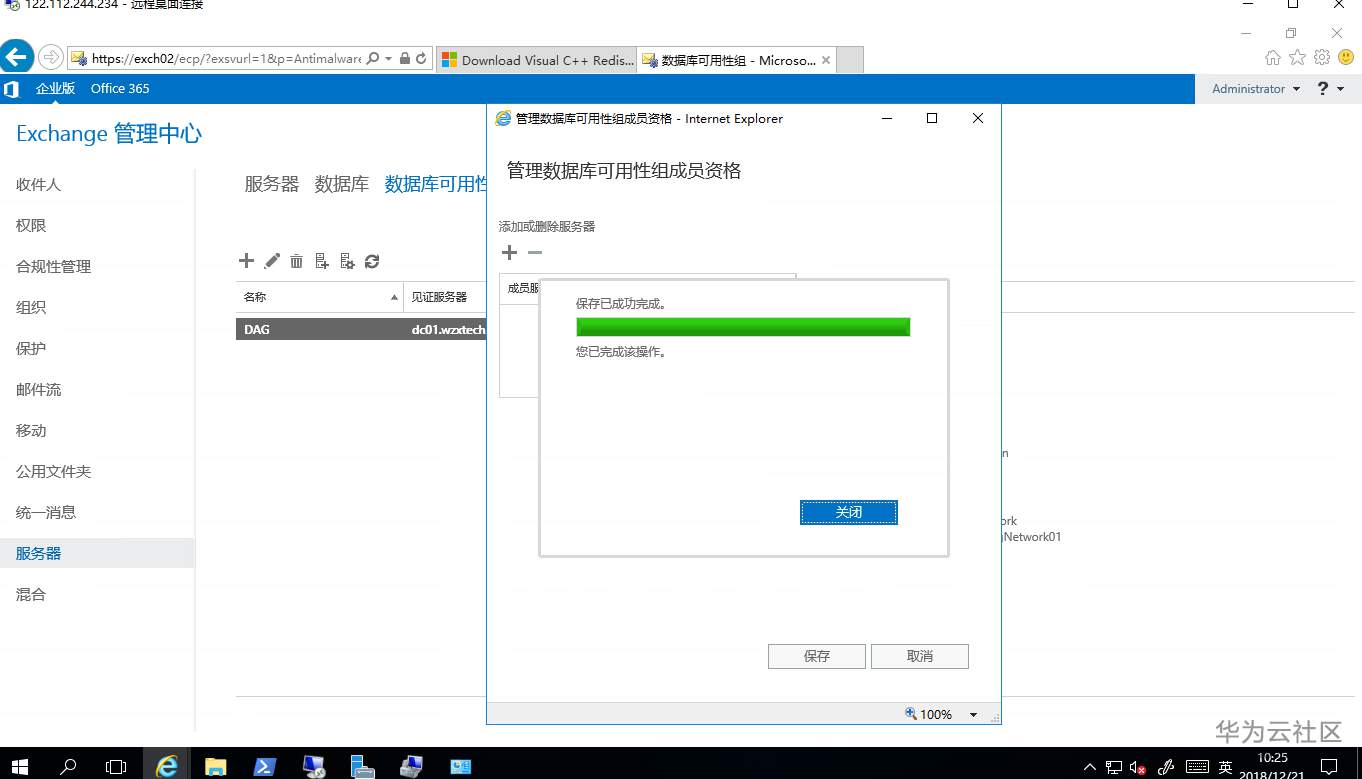Open Internet Explorer from the taskbar

tap(167, 765)
